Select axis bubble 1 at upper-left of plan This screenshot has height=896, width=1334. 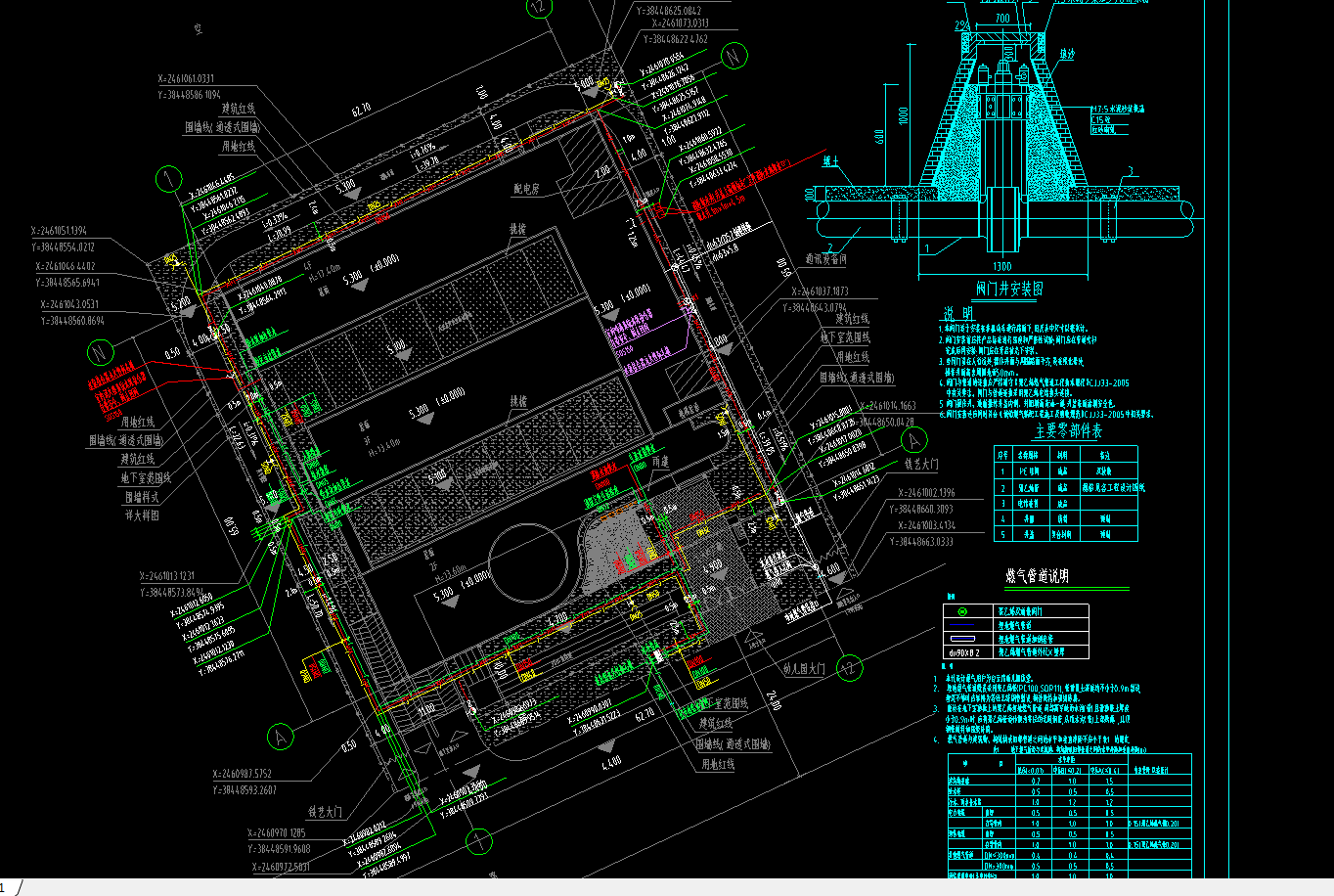pyautogui.click(x=169, y=178)
